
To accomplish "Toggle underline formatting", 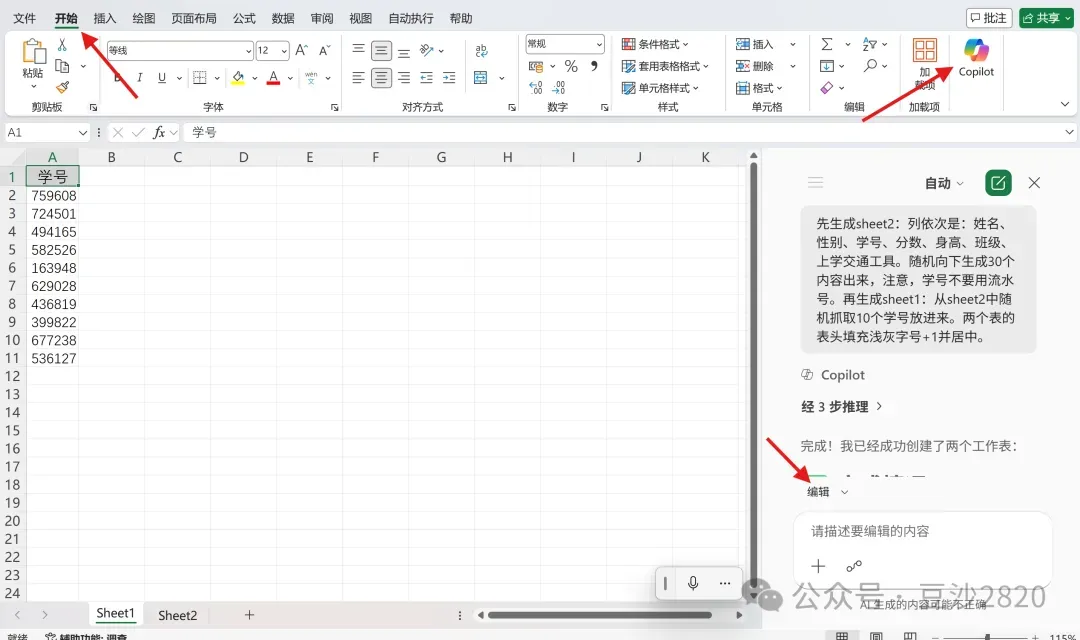I will (x=162, y=78).
